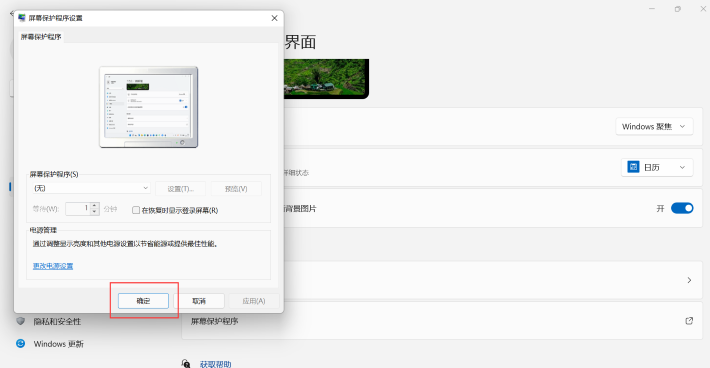Viewport: 710px width, 368px height.
Task: Open Windows Update via its sync icon
Action: point(20,344)
